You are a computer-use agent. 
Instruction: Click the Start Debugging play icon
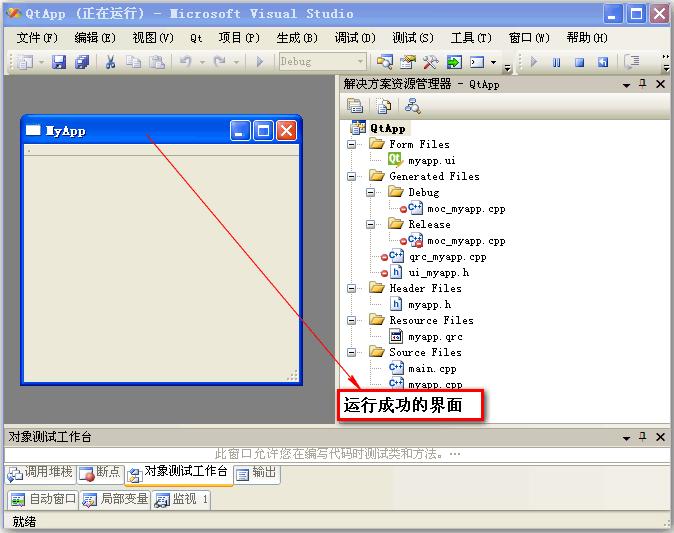260,62
